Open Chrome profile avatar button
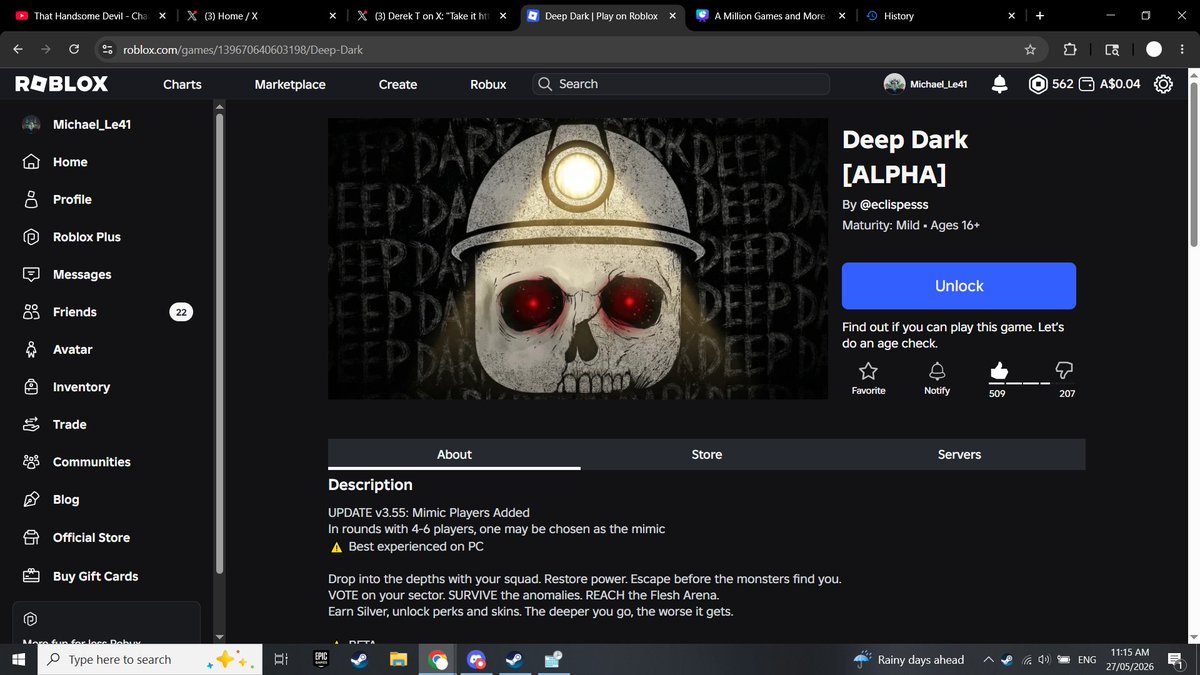 pos(1154,50)
